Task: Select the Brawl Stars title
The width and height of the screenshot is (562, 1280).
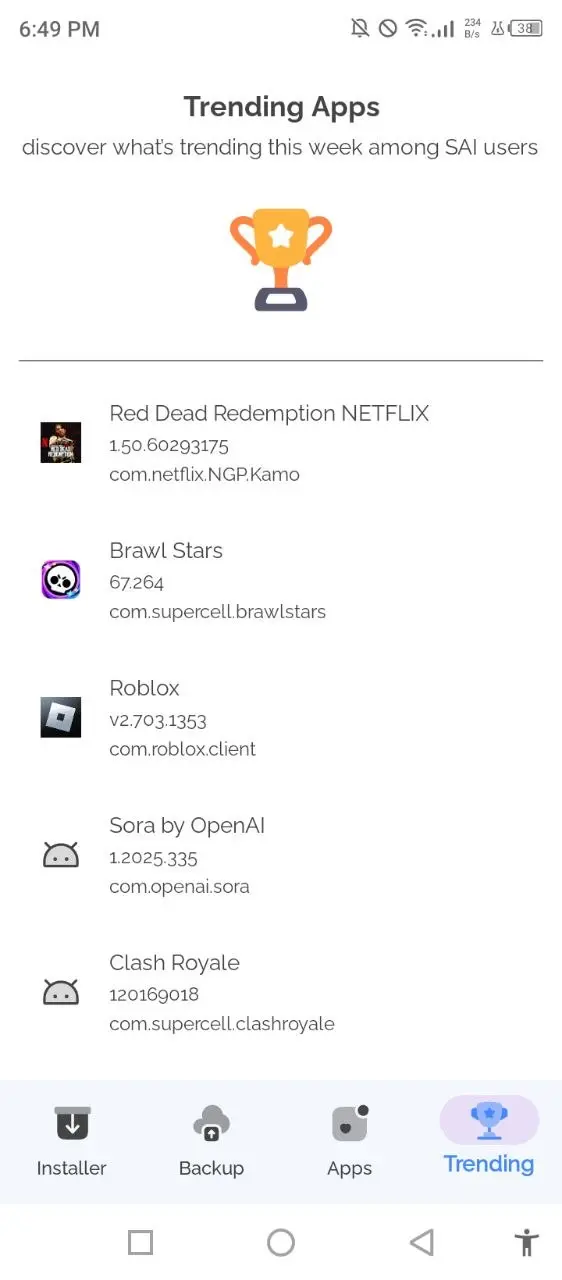Action: [166, 551]
